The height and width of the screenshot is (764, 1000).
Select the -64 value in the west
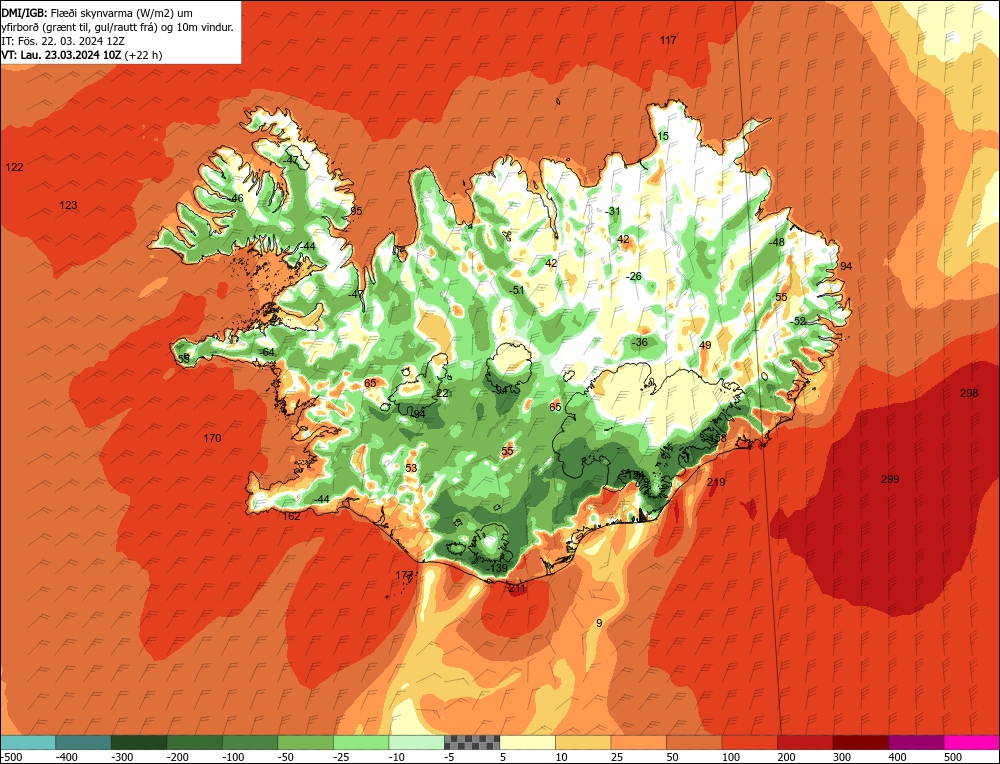pyautogui.click(x=267, y=353)
